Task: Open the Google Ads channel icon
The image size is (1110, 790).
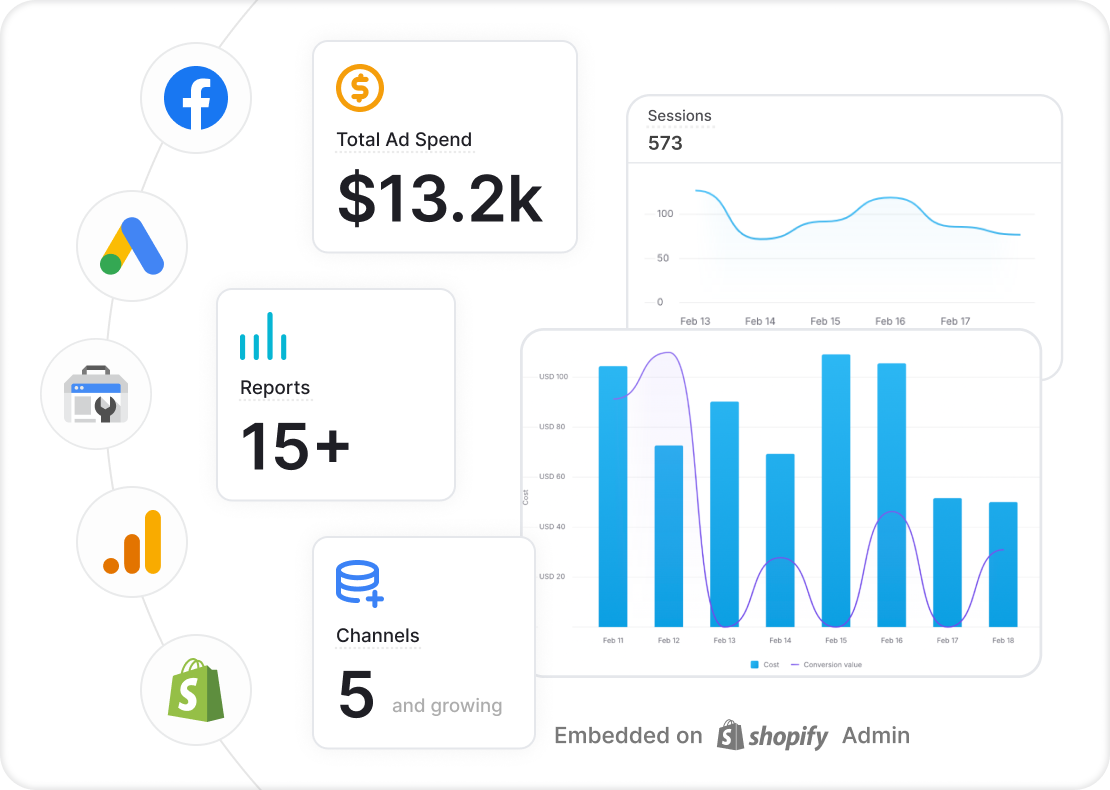Action: coord(132,246)
